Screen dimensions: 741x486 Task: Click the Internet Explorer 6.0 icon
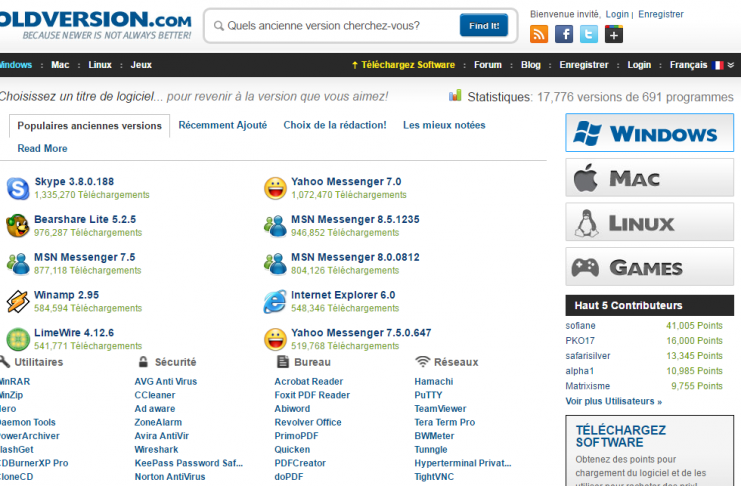pos(276,302)
